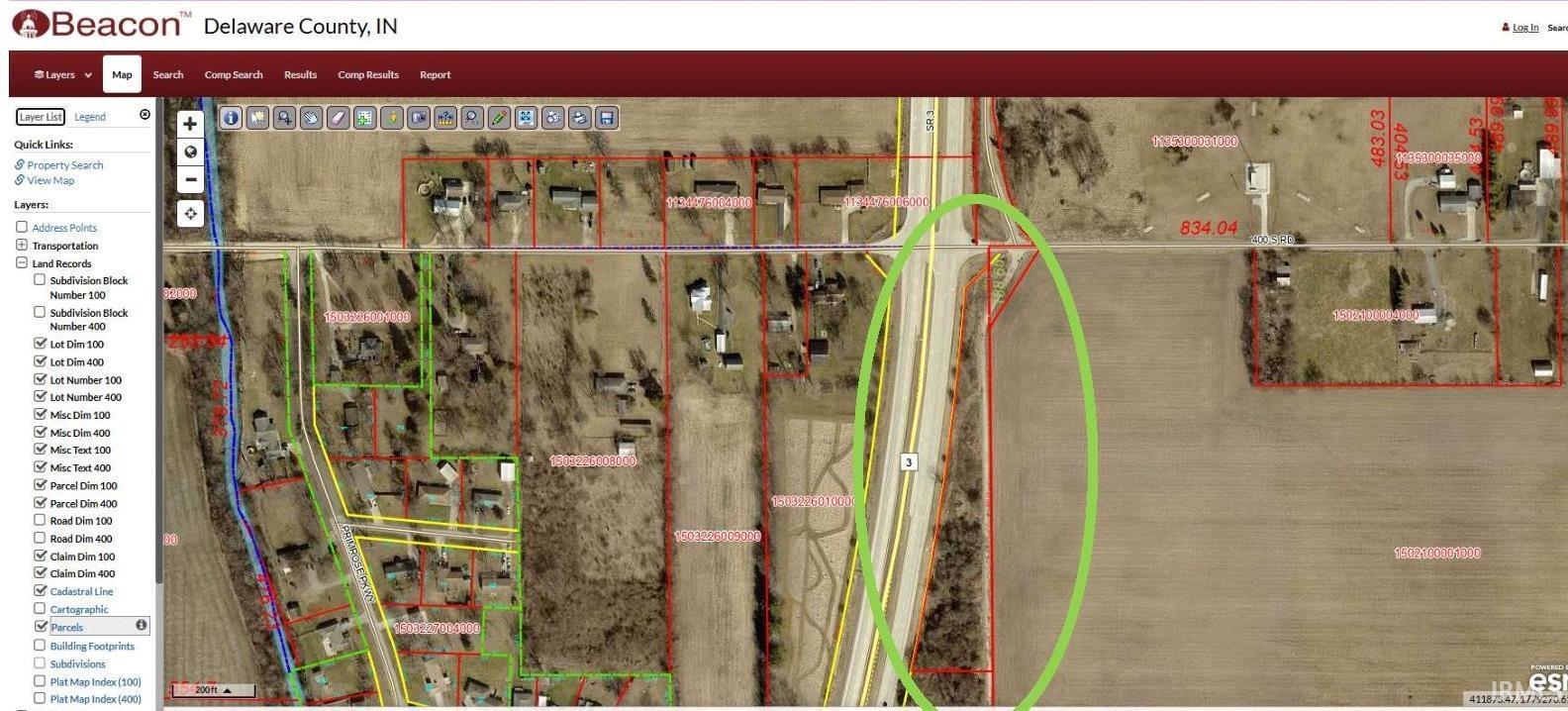Open the Report tab

pos(435,74)
